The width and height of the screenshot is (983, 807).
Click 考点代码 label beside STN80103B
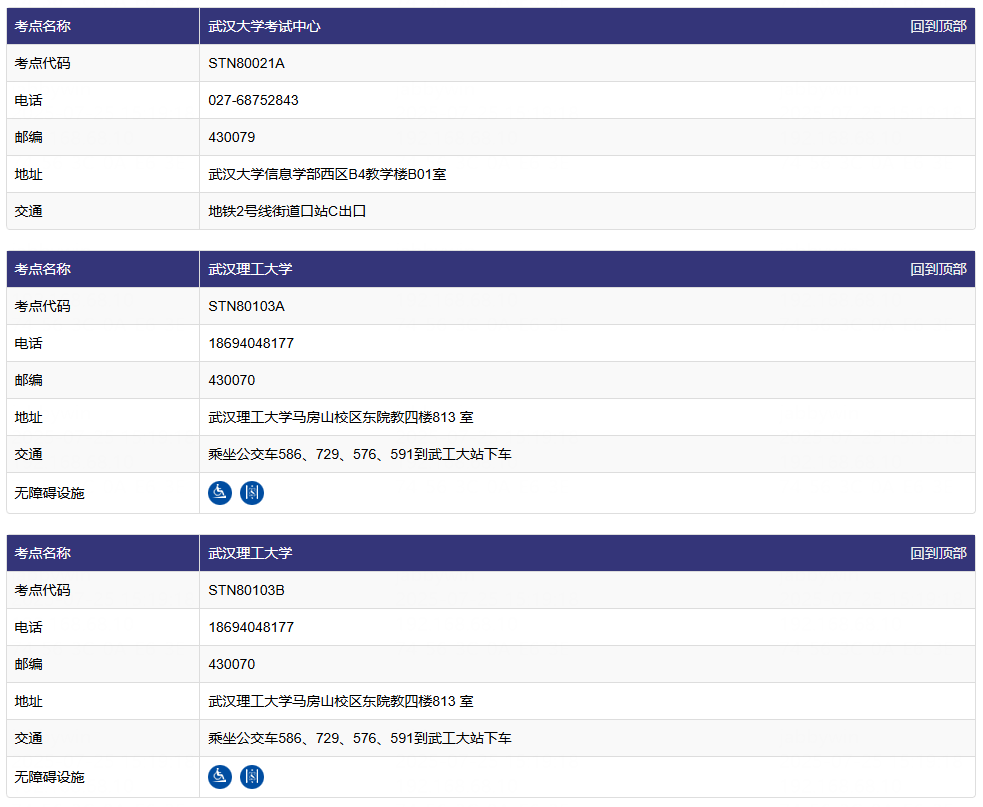tap(43, 591)
